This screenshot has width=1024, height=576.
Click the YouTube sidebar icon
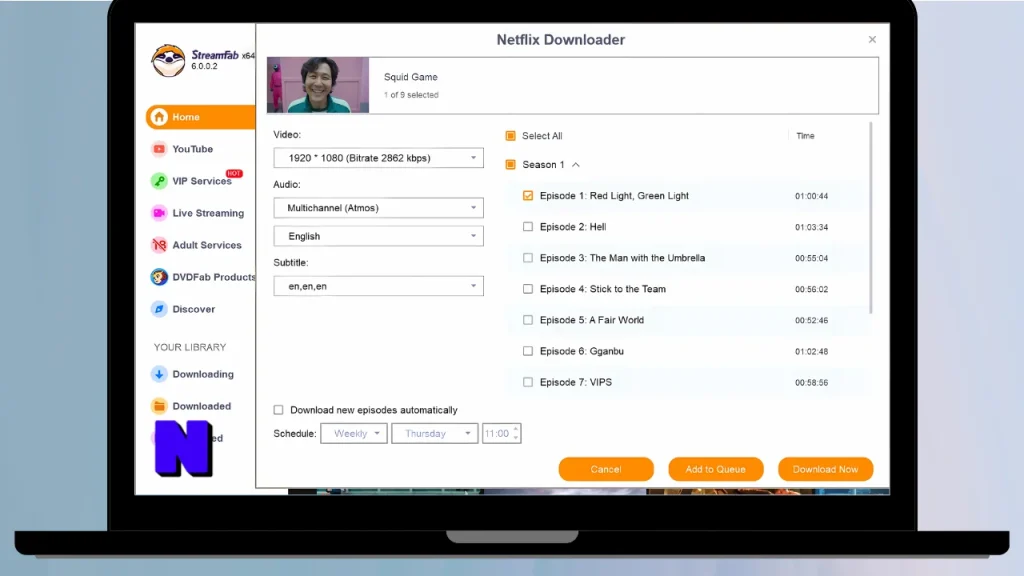(x=159, y=149)
